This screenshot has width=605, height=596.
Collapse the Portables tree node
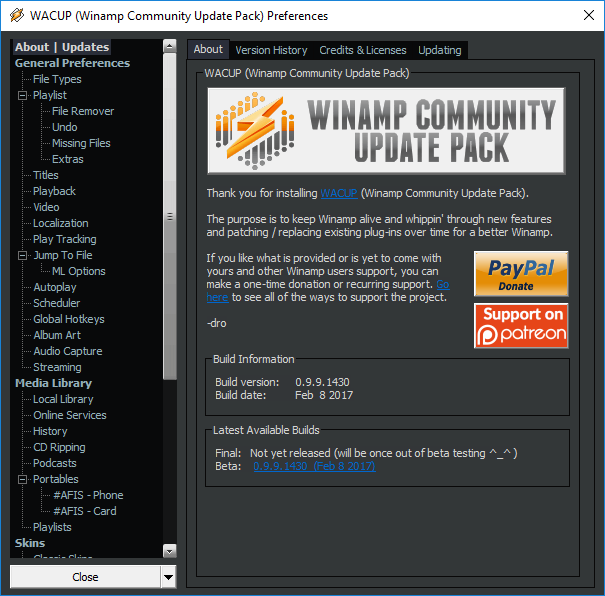pos(22,479)
